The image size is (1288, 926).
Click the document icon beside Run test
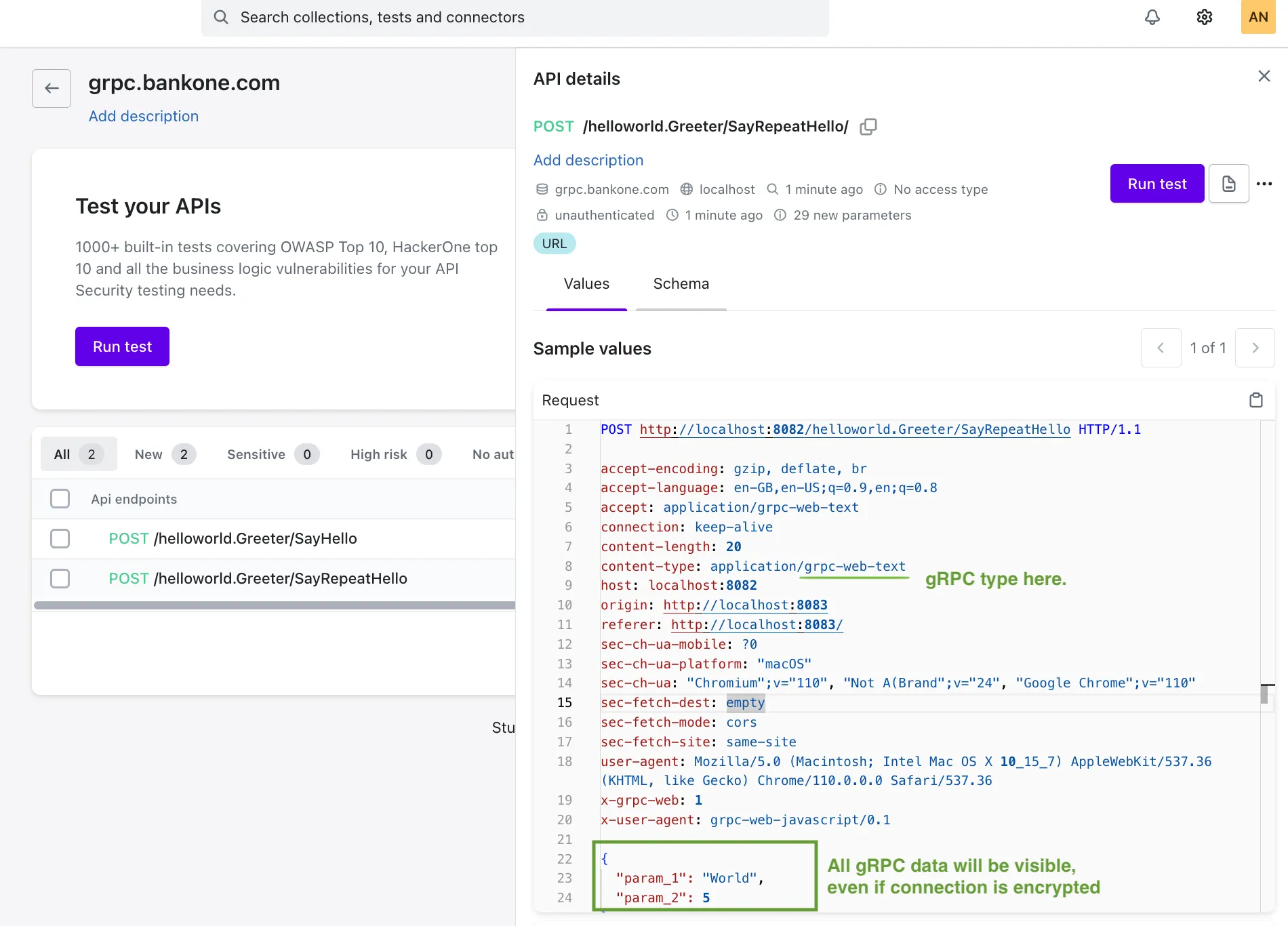pyautogui.click(x=1229, y=184)
